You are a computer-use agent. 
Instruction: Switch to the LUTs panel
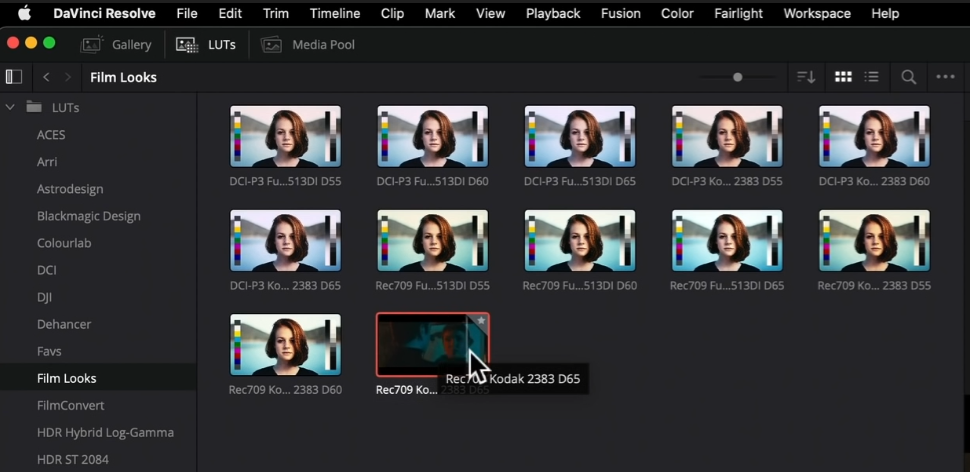tap(206, 45)
